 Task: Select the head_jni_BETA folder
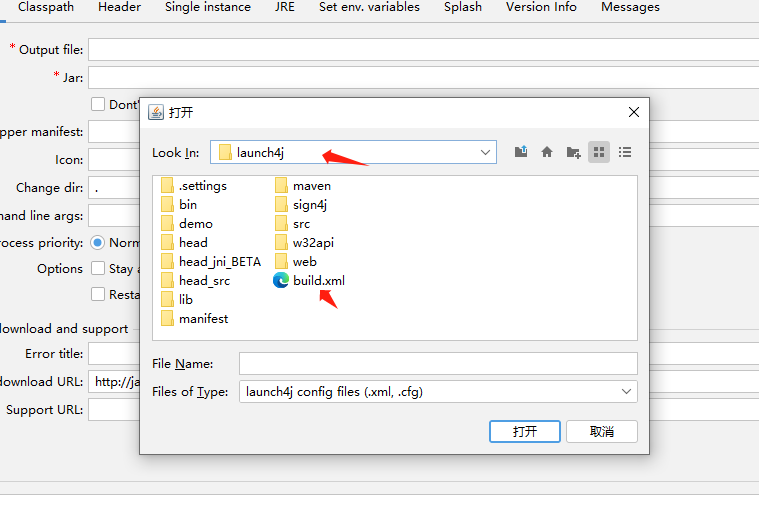(x=211, y=261)
